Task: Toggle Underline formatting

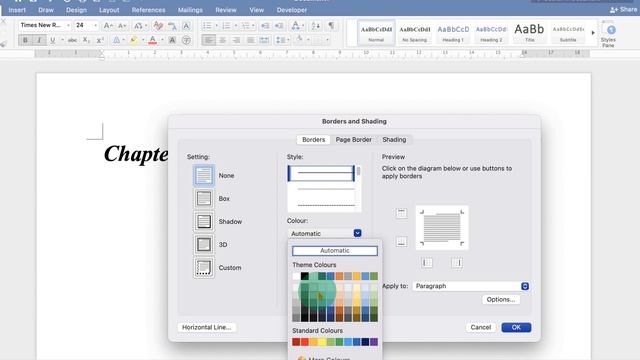Action: pyautogui.click(x=53, y=40)
